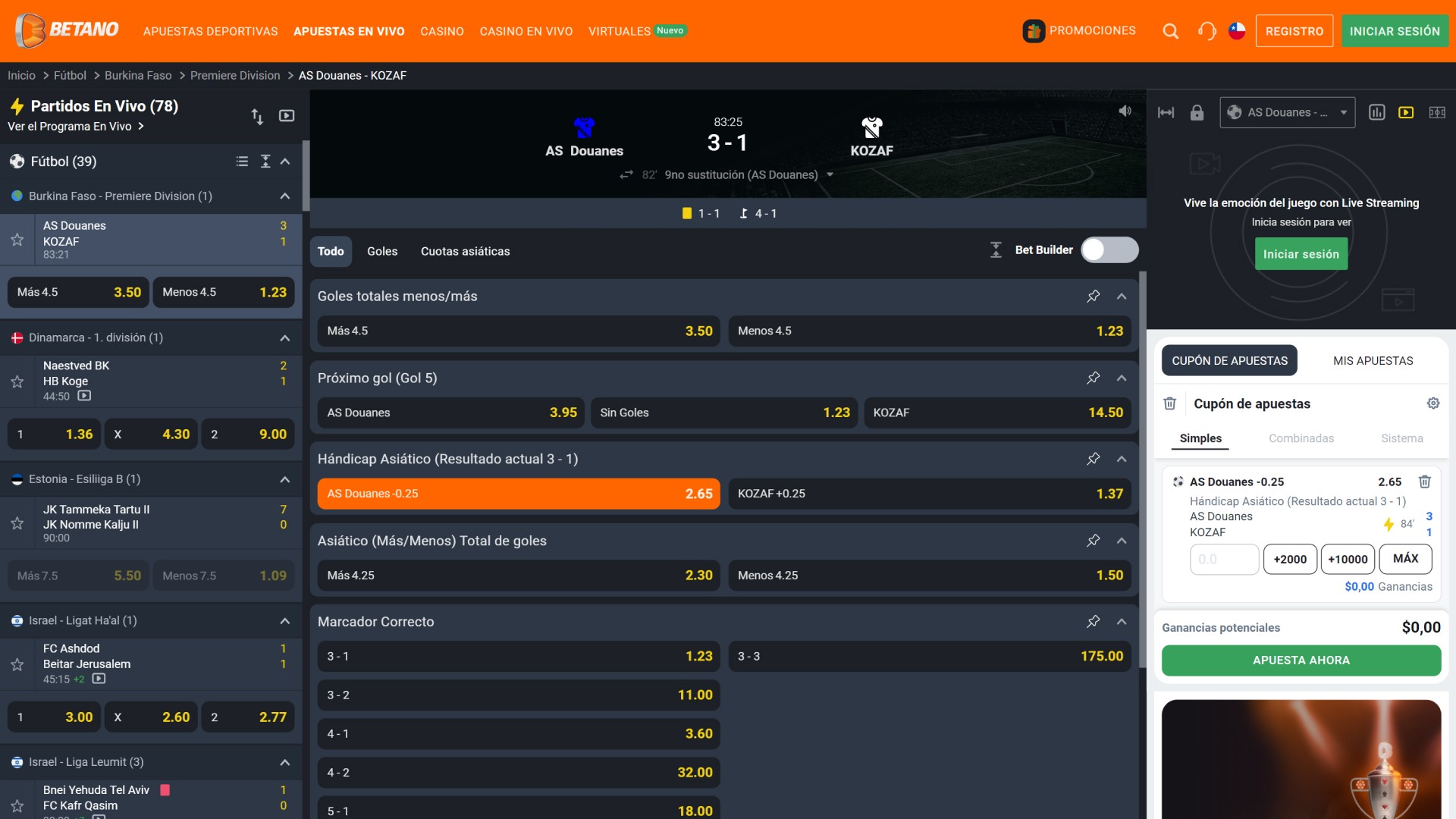Select the Goles tab above betting markets
1456x819 pixels.
pyautogui.click(x=382, y=250)
